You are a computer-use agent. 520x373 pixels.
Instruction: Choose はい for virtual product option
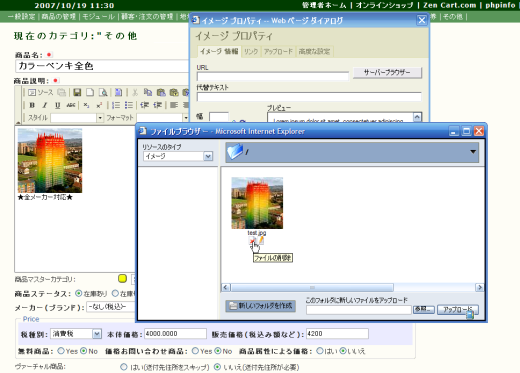click(x=124, y=367)
